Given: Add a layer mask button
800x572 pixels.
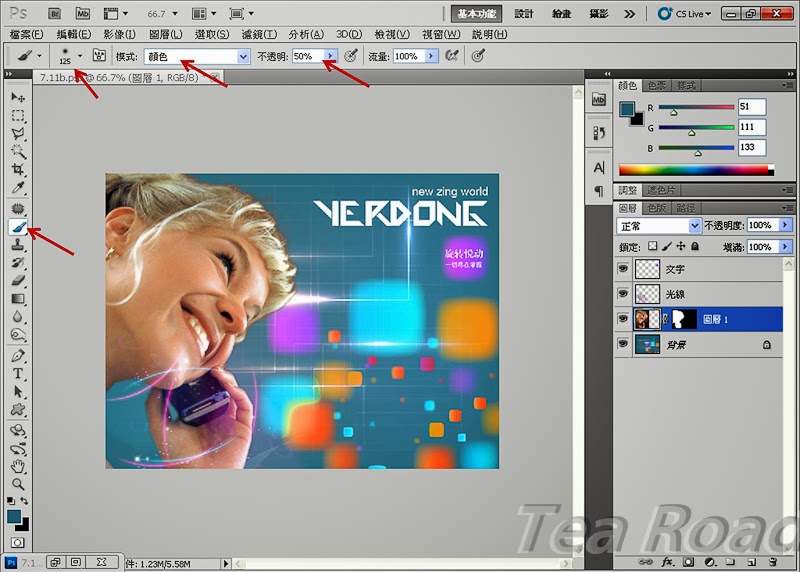Looking at the screenshot, I should (x=688, y=562).
